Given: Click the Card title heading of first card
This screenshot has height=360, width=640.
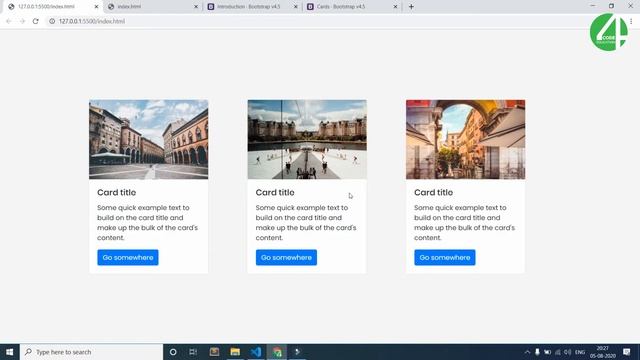Looking at the screenshot, I should tap(117, 192).
